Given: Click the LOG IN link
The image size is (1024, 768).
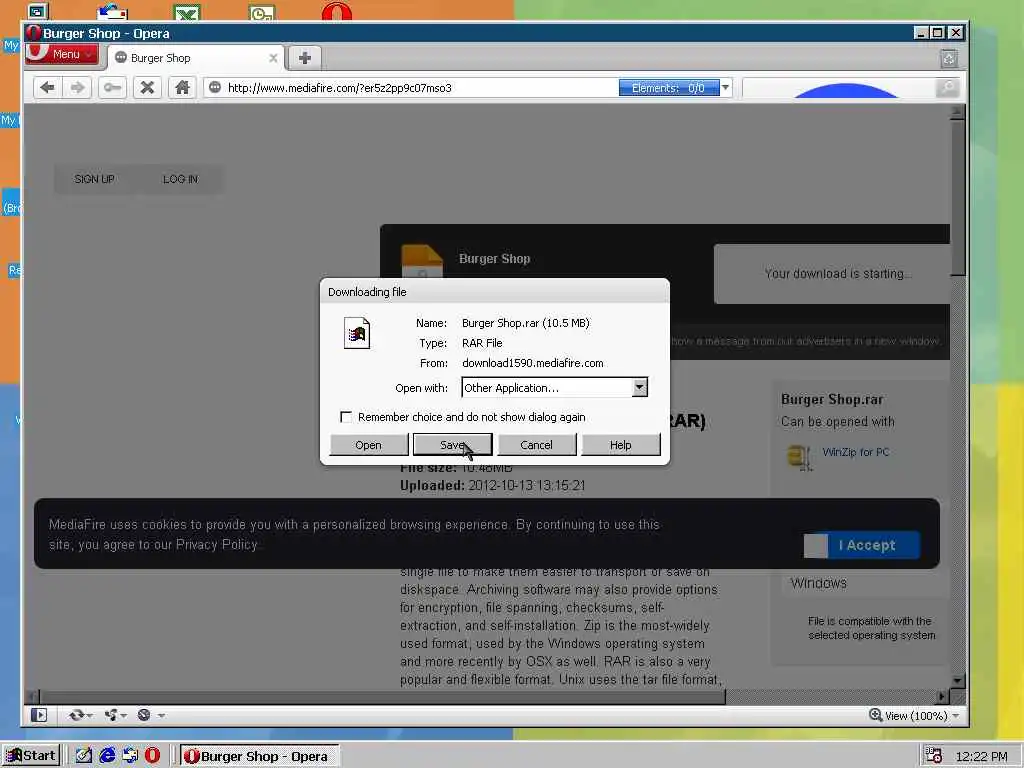Looking at the screenshot, I should tap(180, 179).
